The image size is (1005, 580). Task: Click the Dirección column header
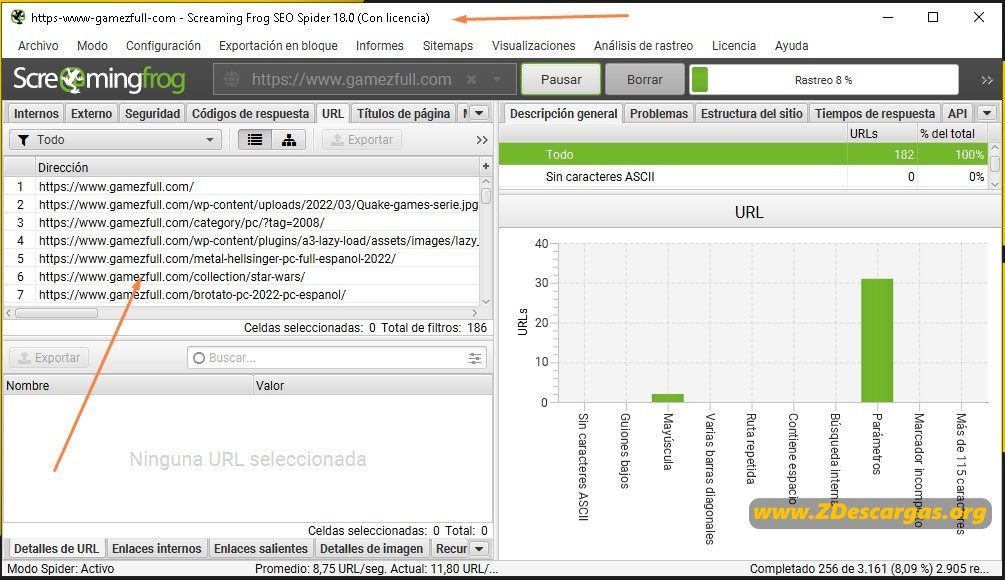(x=256, y=167)
